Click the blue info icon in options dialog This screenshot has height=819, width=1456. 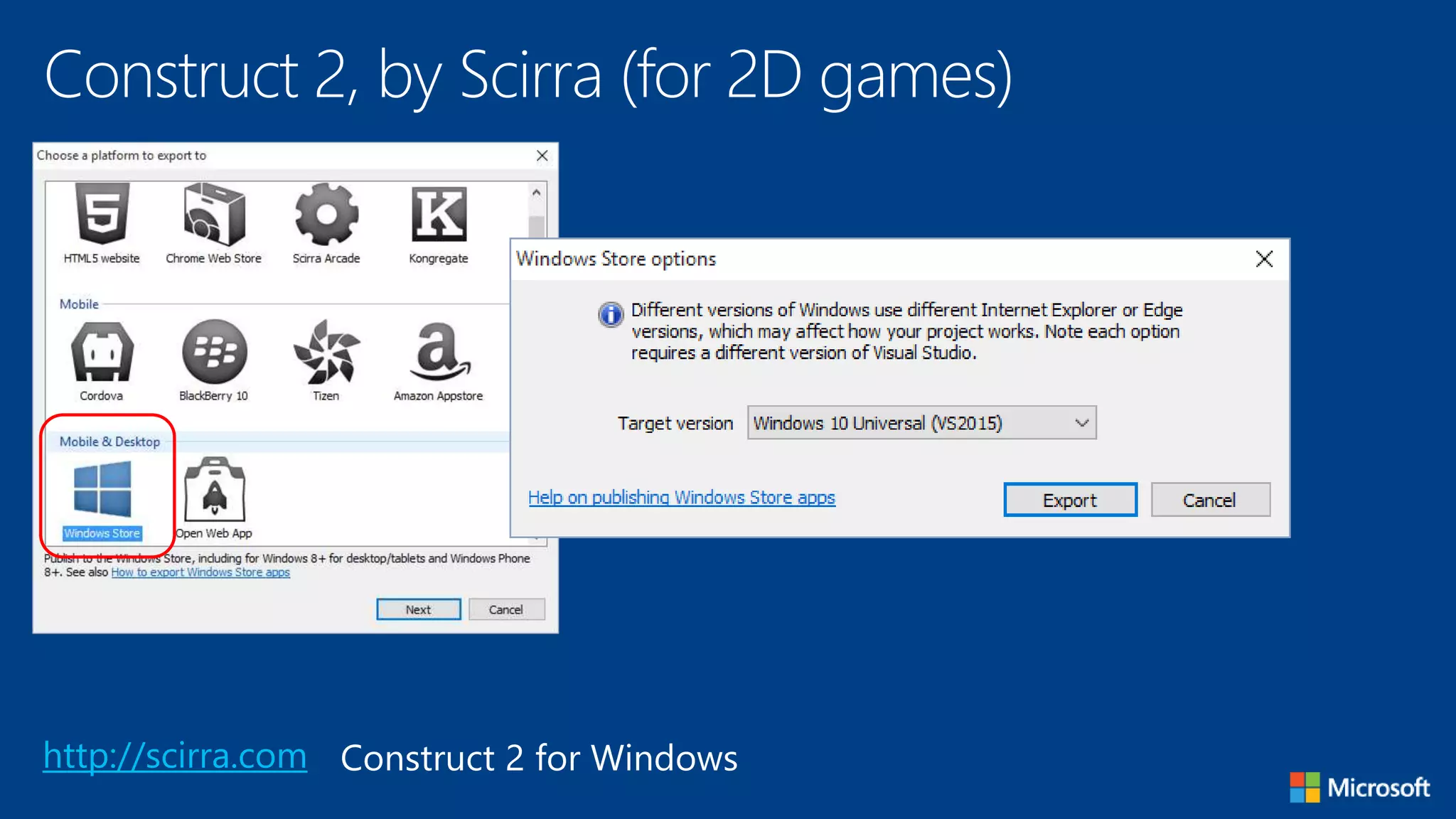[611, 314]
